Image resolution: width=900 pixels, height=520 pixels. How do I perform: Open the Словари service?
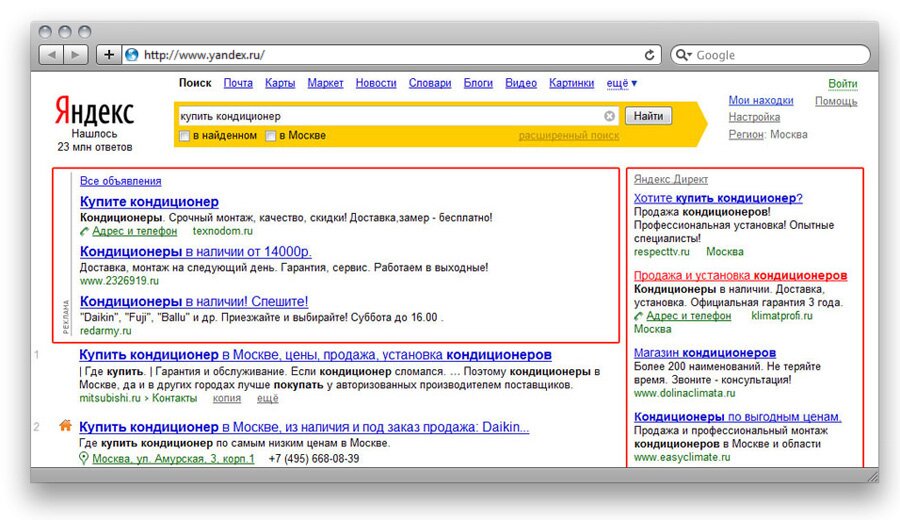click(430, 83)
